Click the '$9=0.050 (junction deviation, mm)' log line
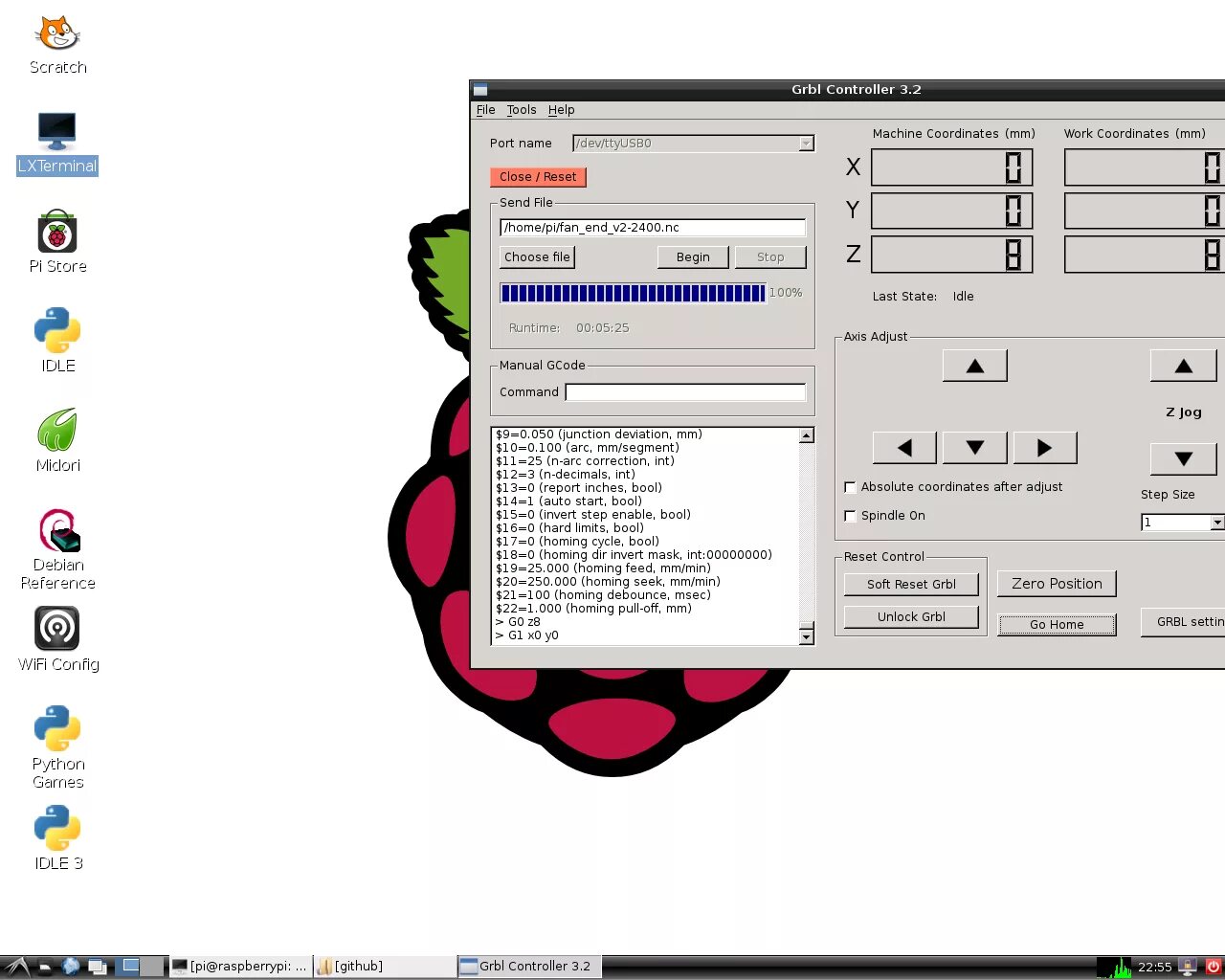 599,434
